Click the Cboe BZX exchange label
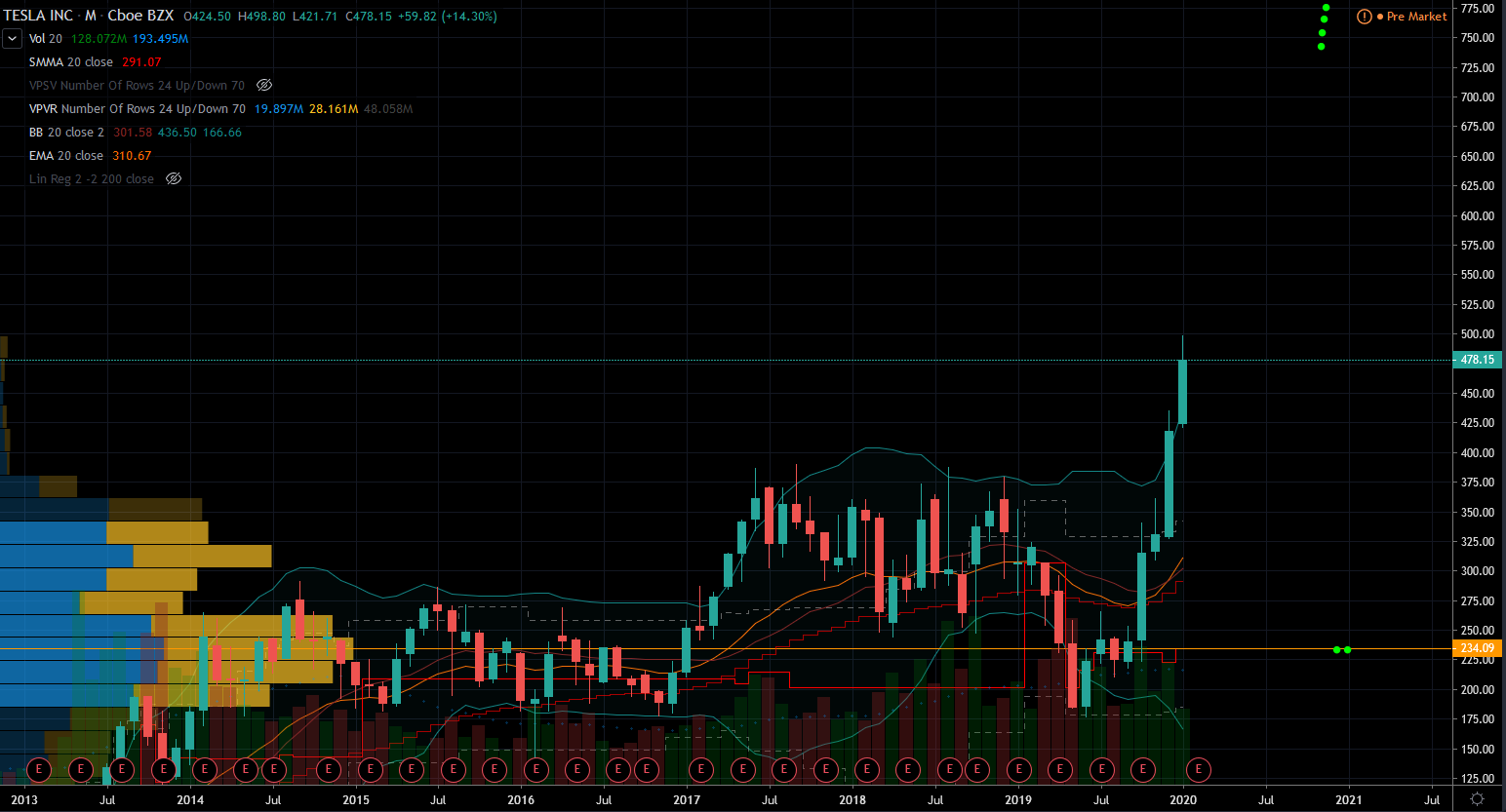 [x=140, y=16]
